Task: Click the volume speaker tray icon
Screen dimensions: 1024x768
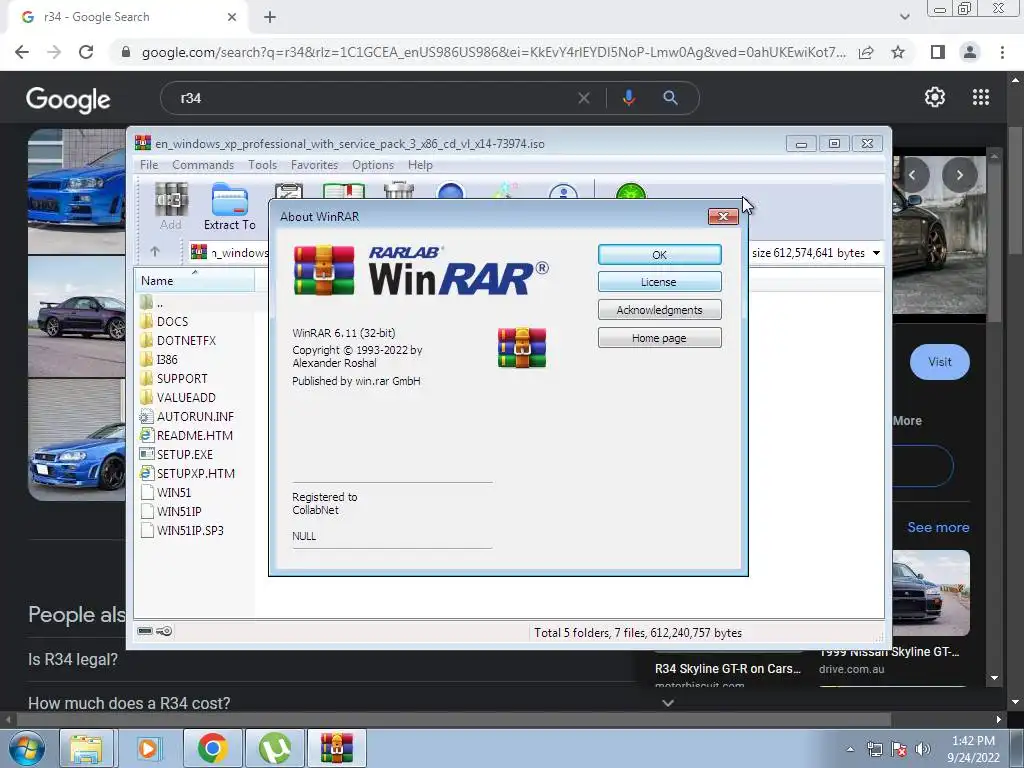Action: point(922,749)
